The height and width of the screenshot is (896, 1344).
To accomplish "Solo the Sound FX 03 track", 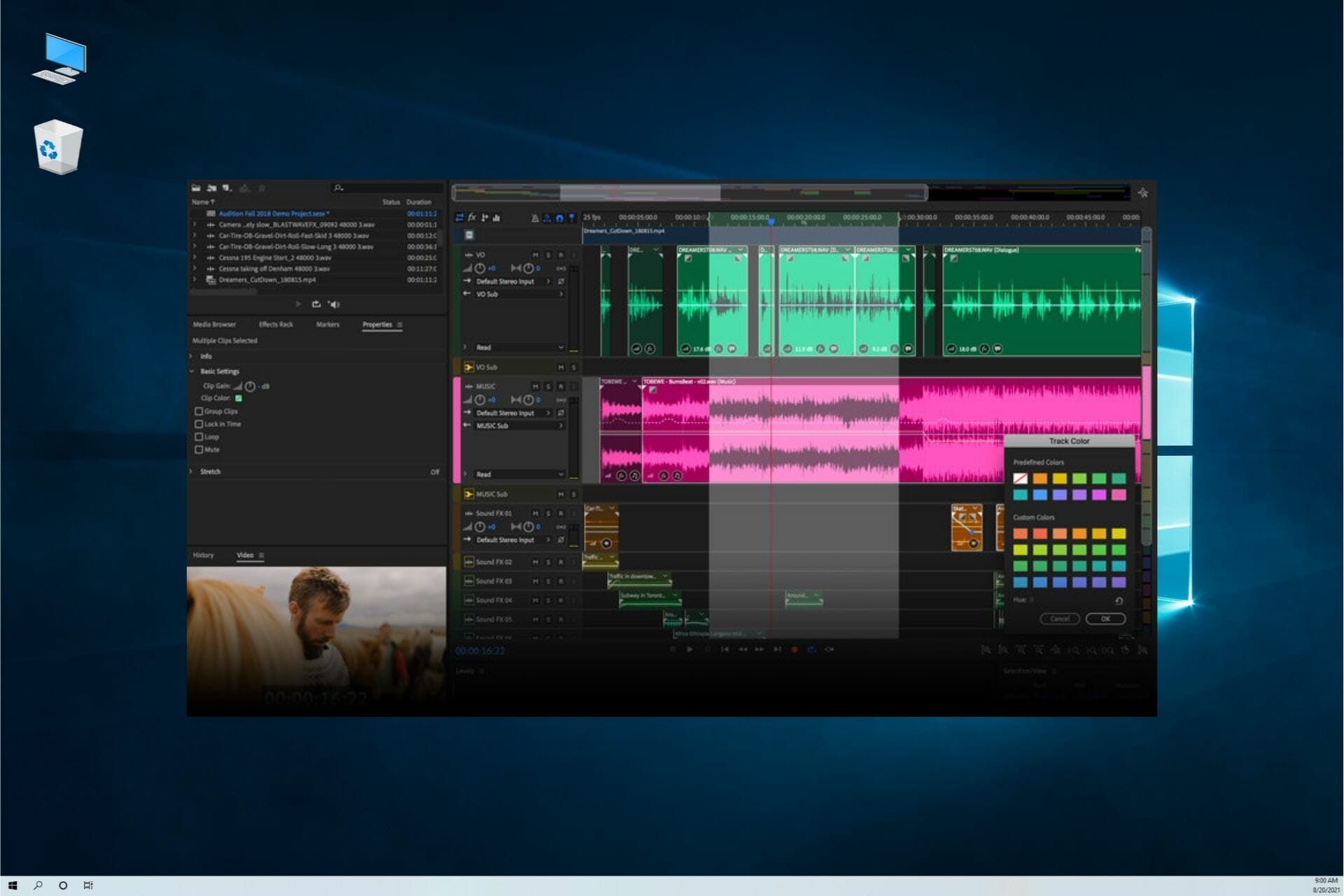I will [548, 581].
